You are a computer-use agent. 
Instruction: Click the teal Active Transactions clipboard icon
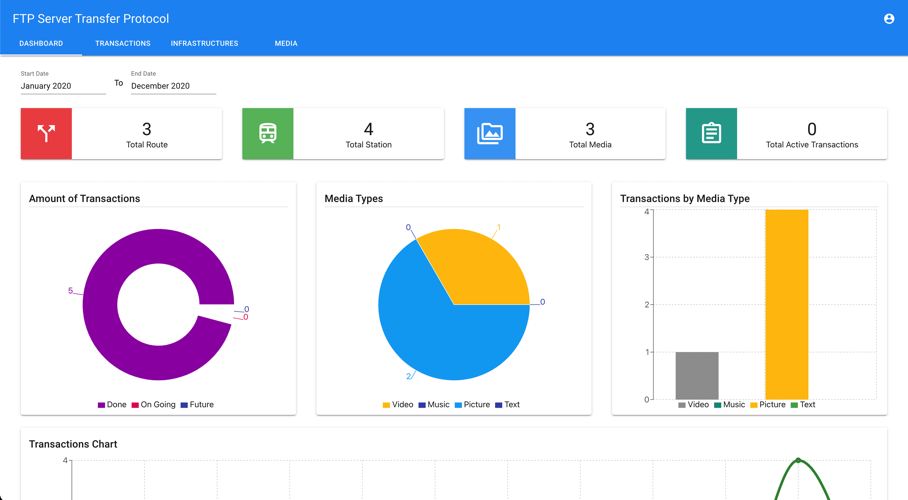pos(711,134)
